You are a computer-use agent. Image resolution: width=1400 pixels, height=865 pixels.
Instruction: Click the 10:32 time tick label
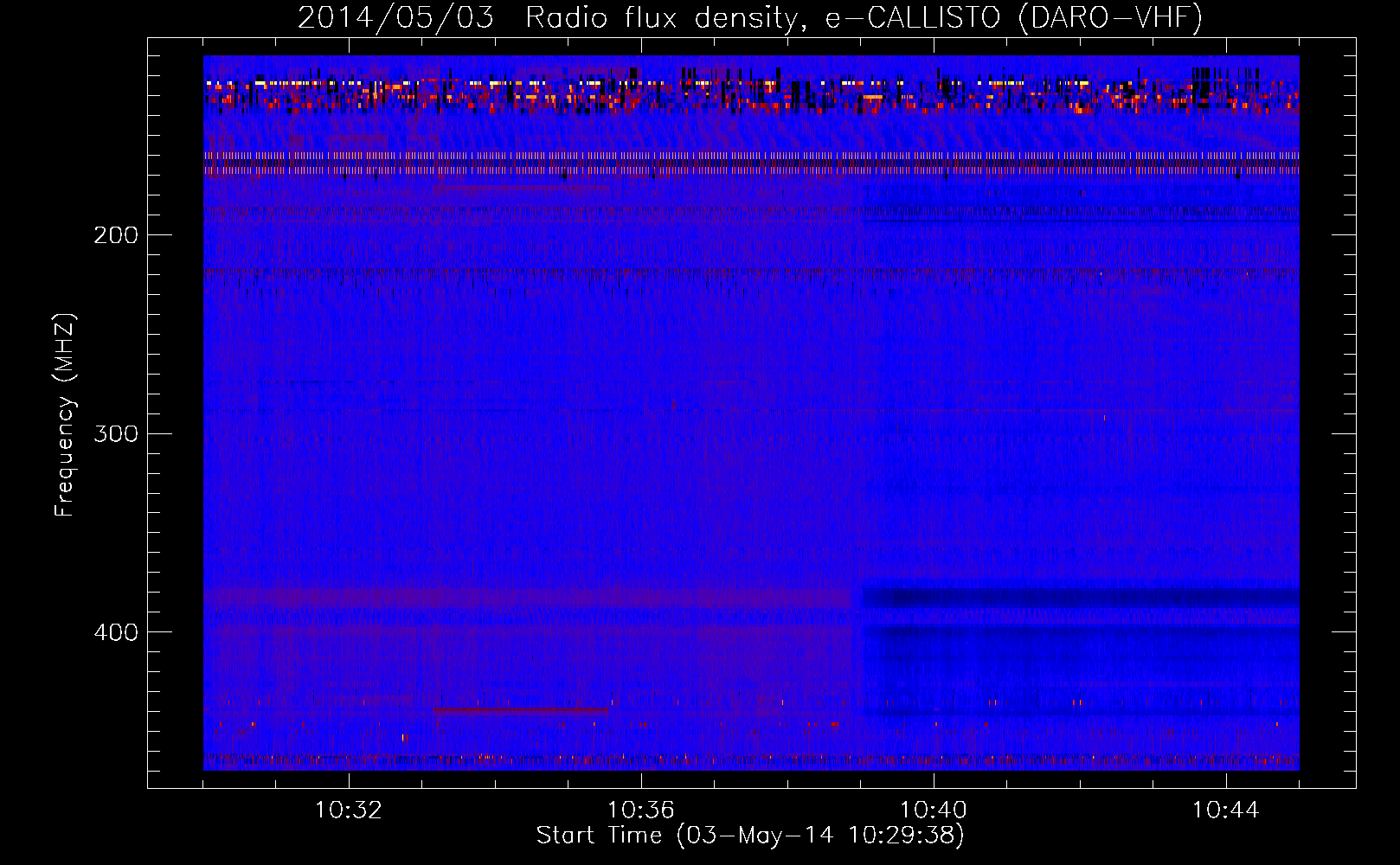click(349, 811)
